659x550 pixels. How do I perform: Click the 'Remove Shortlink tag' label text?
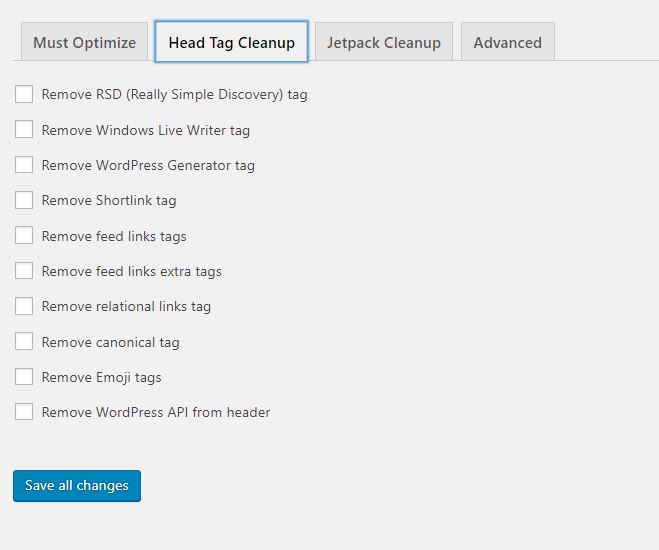click(108, 200)
